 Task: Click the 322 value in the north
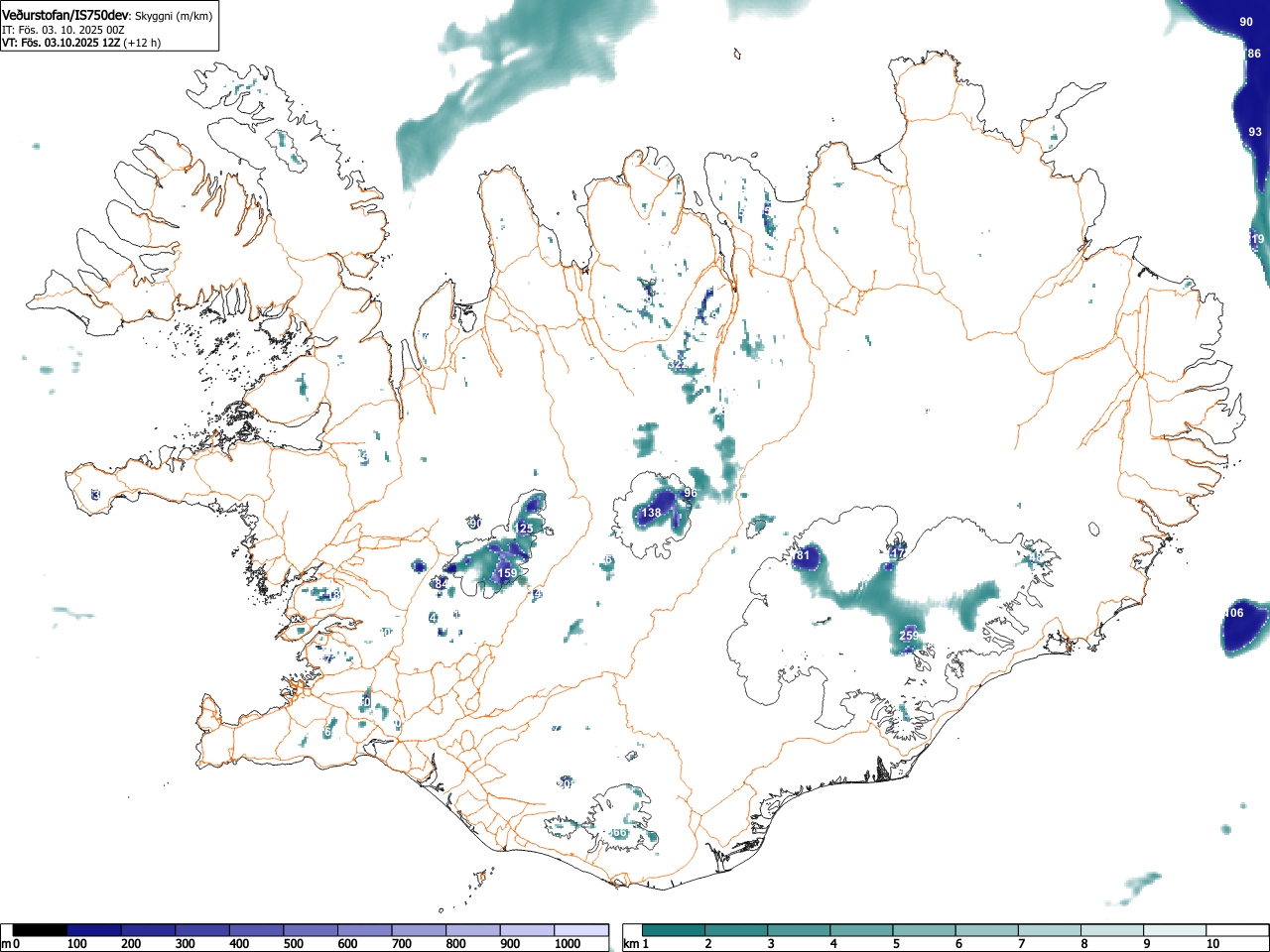click(677, 366)
